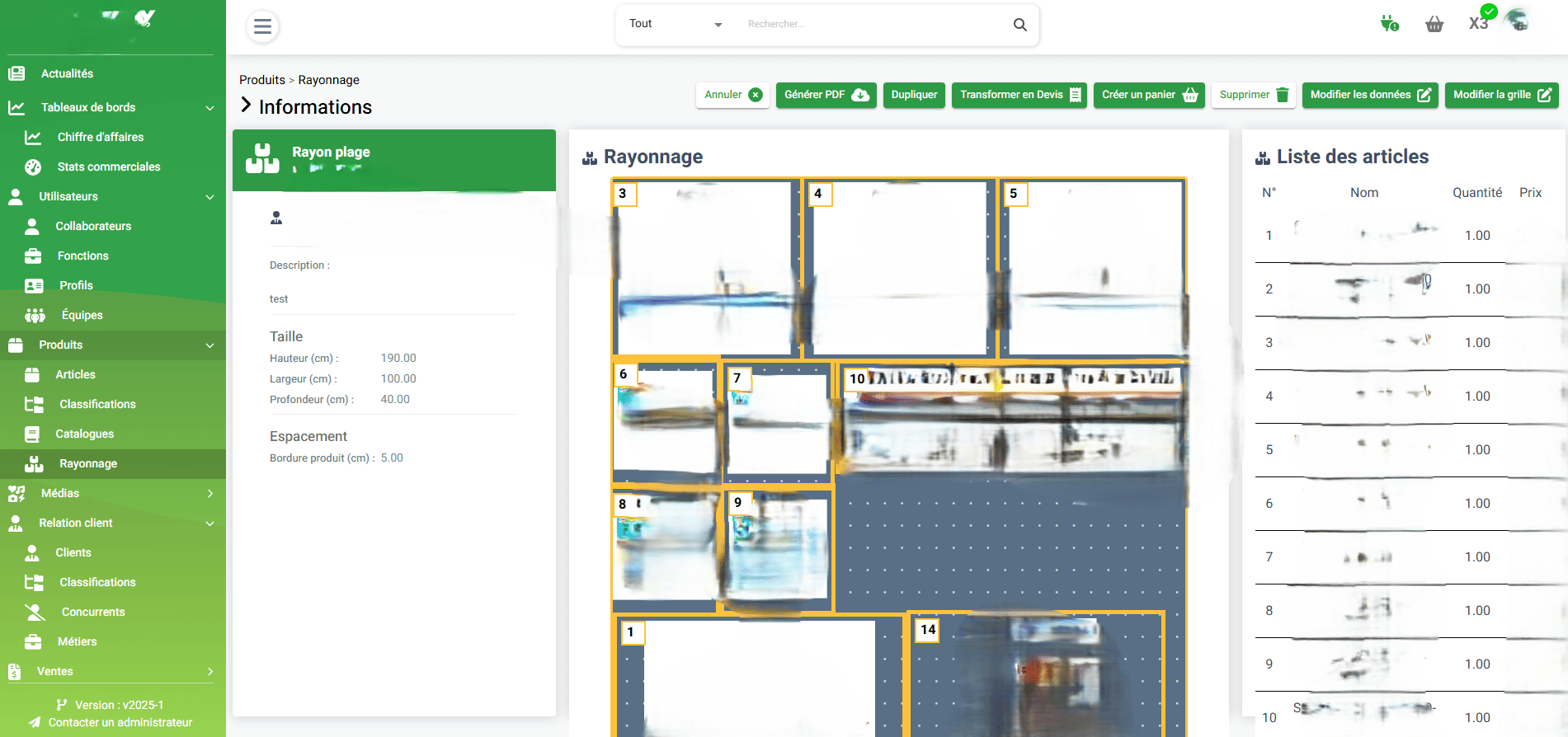Select shelf slot number 3

click(x=623, y=194)
